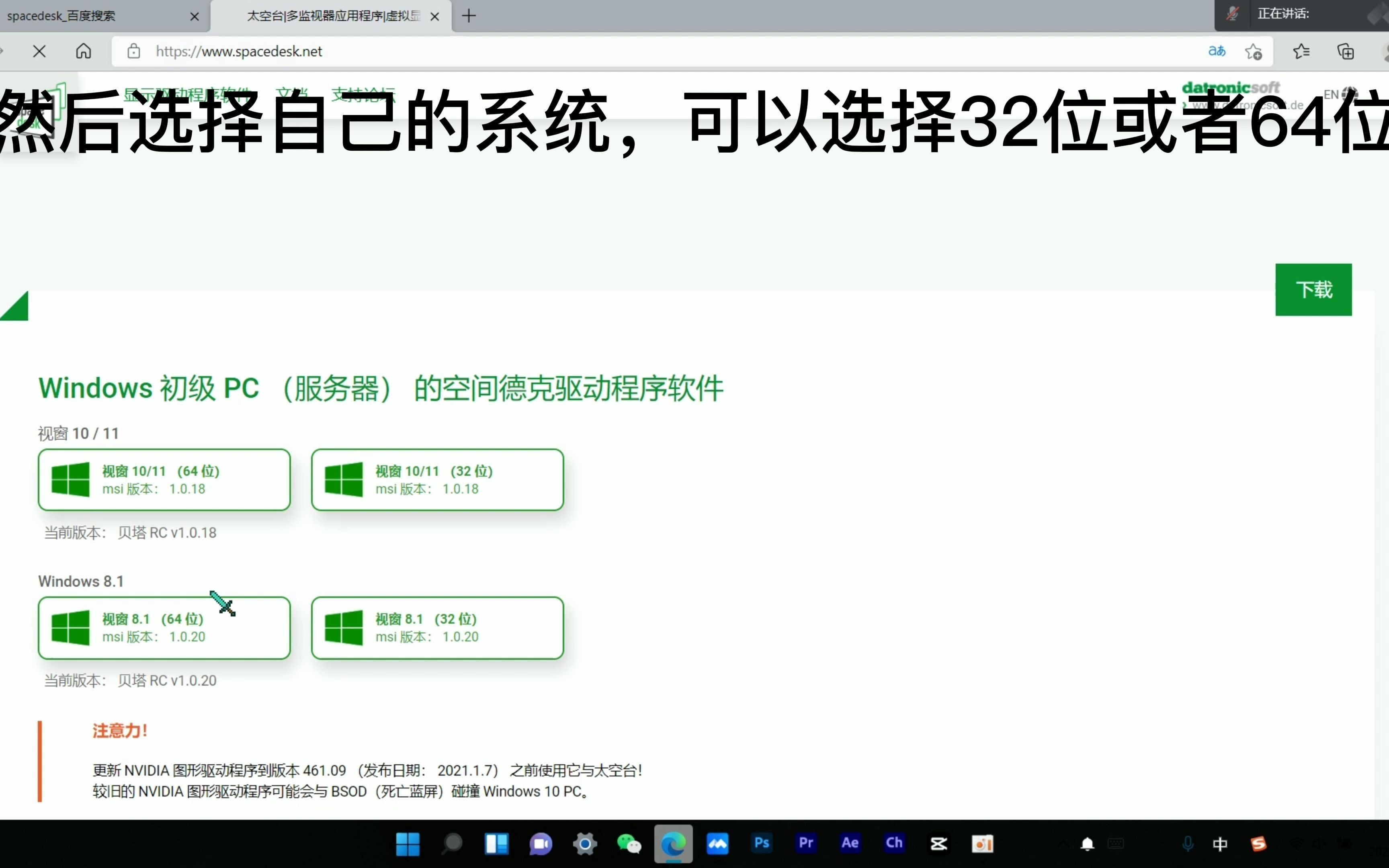Click the microphone tray icon
1389x868 pixels.
coord(1188,844)
